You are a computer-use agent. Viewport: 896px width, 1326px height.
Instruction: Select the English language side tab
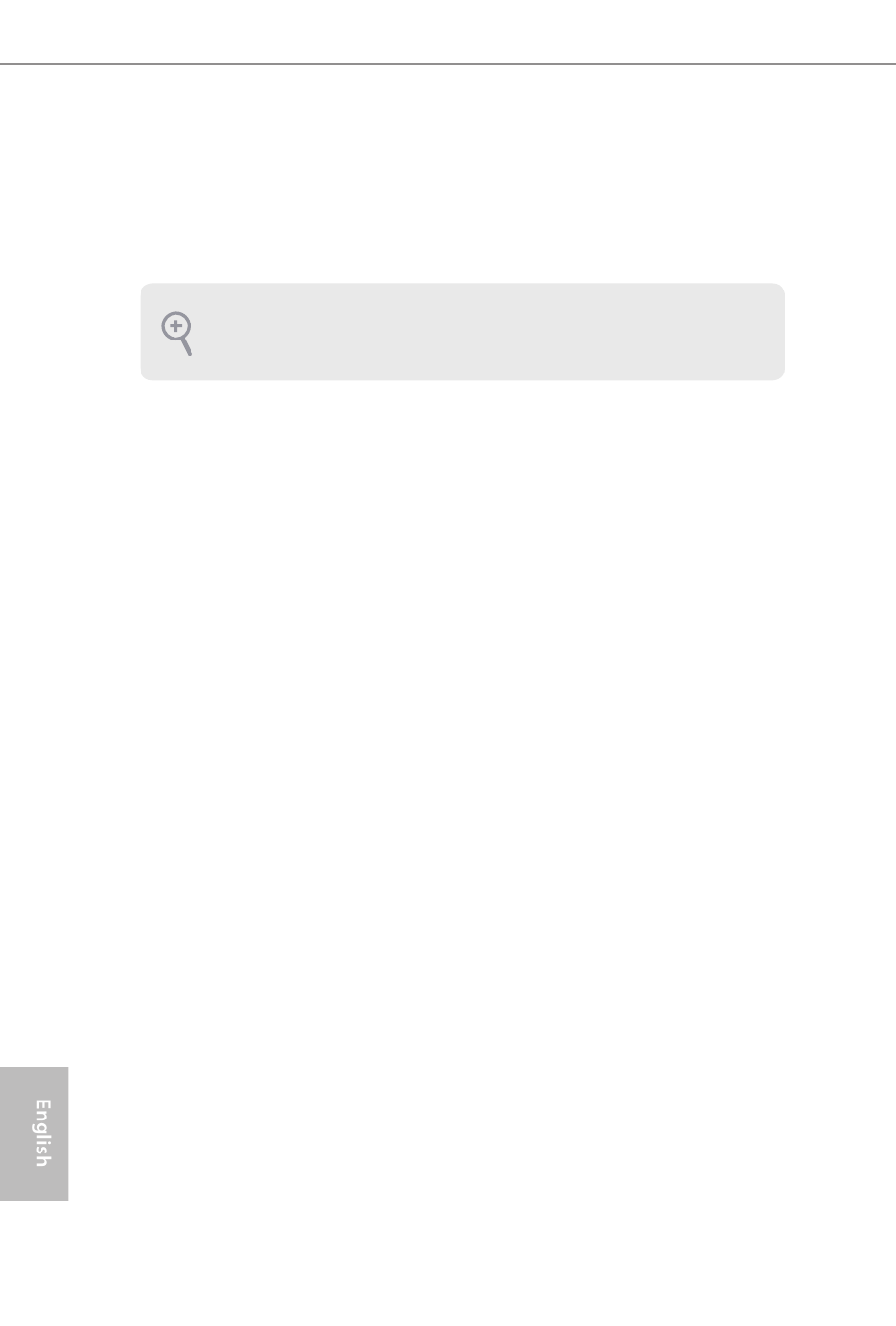[35, 1133]
